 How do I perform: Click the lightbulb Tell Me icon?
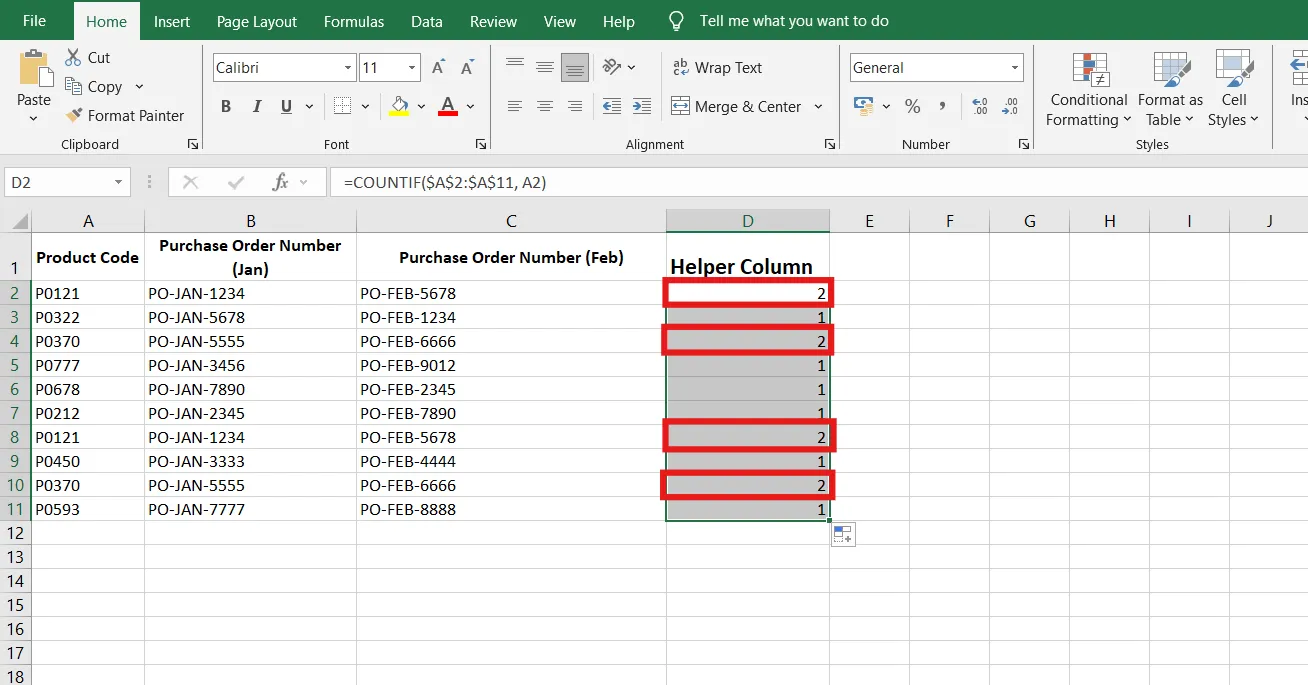point(677,21)
